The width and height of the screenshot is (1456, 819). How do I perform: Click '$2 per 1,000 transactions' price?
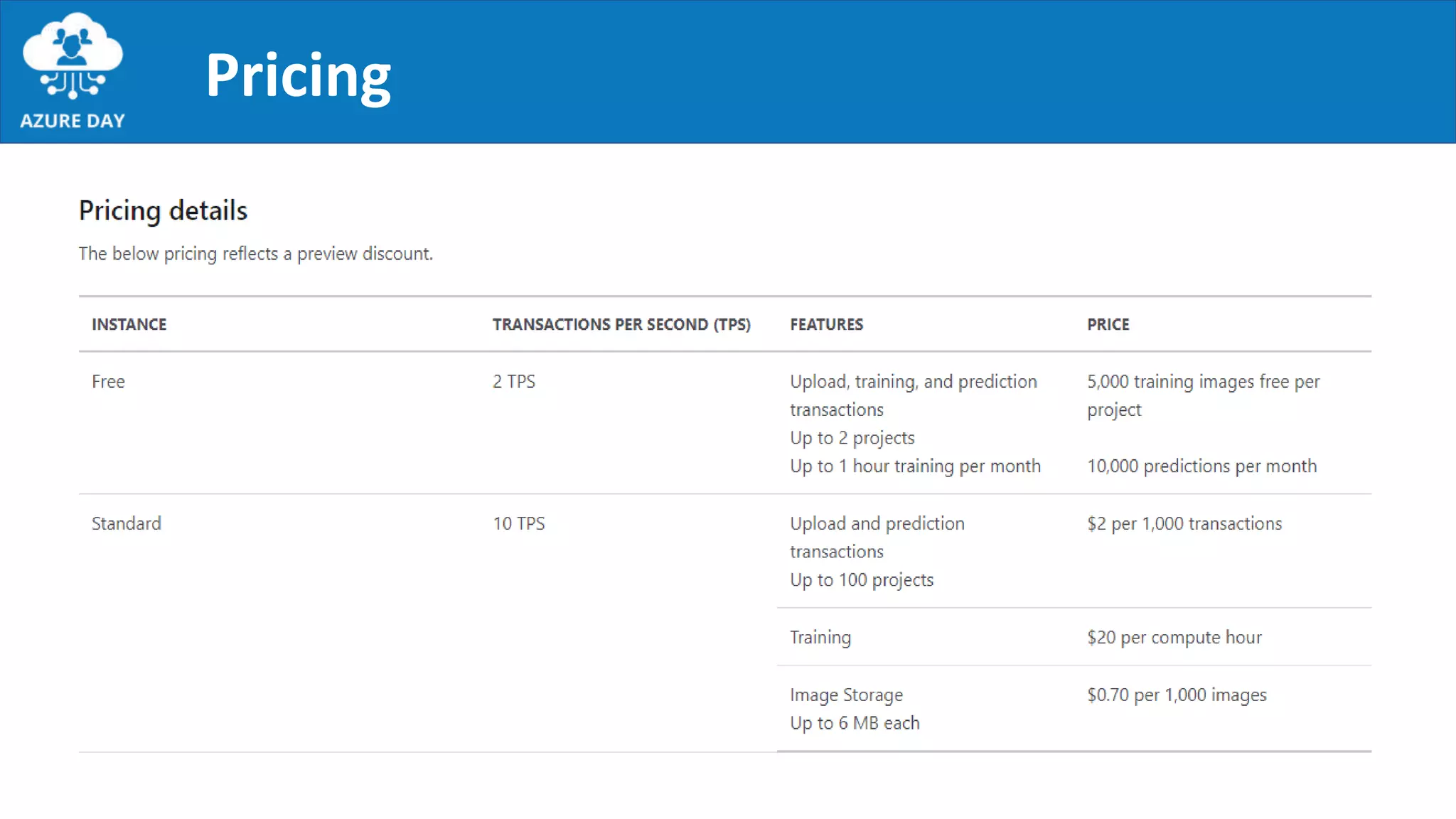1184,524
